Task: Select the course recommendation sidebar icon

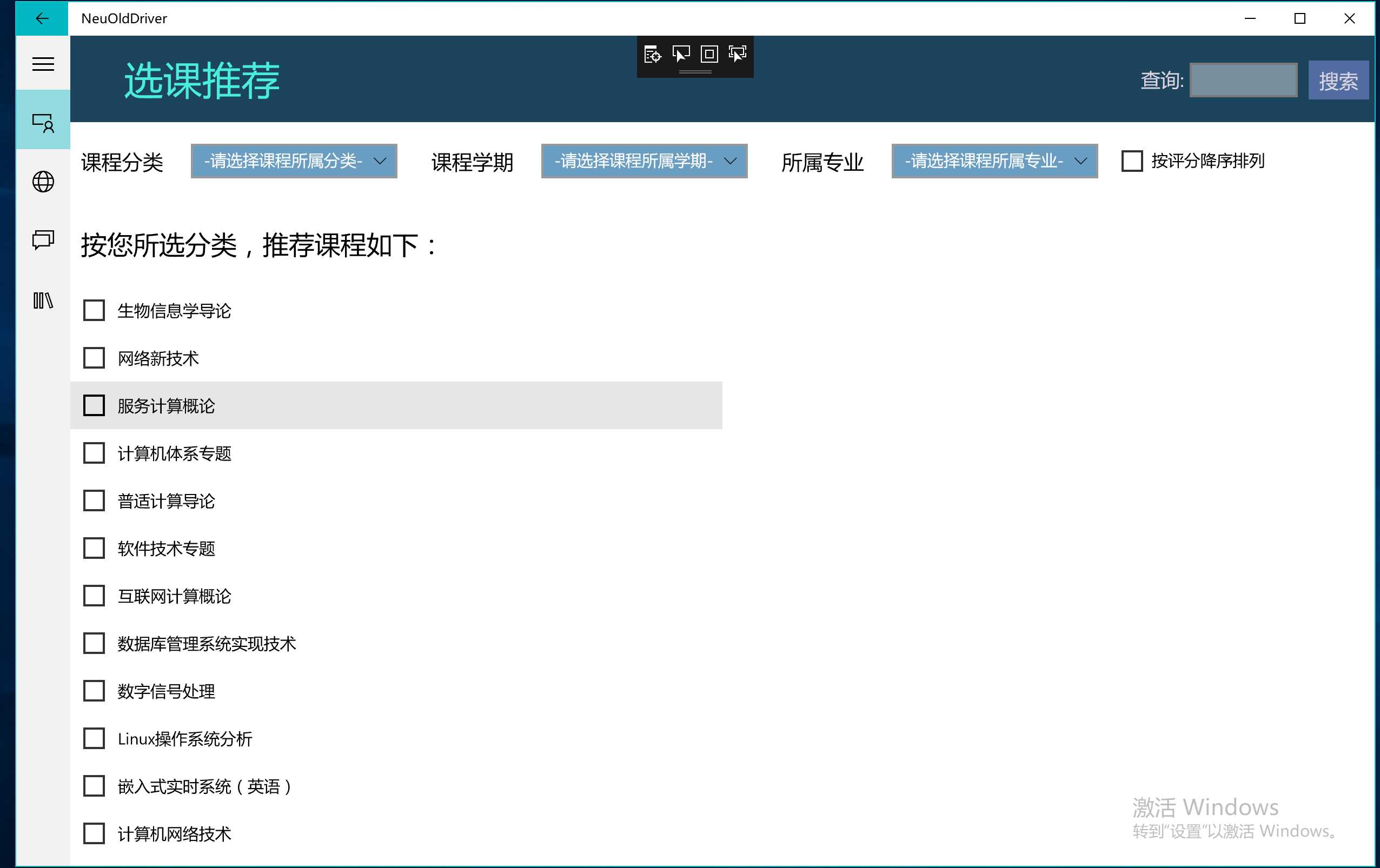Action: 43,122
